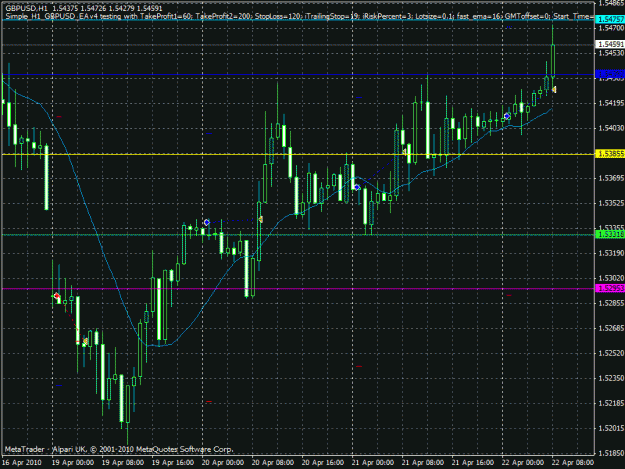Click the 19 Apr 16:00 time label

click(173, 463)
